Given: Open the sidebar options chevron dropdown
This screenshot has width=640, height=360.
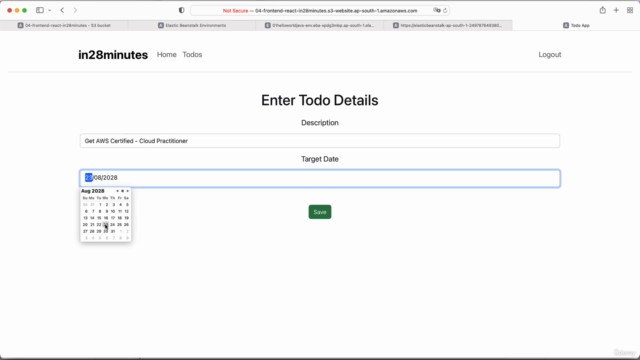Looking at the screenshot, I should point(49,11).
